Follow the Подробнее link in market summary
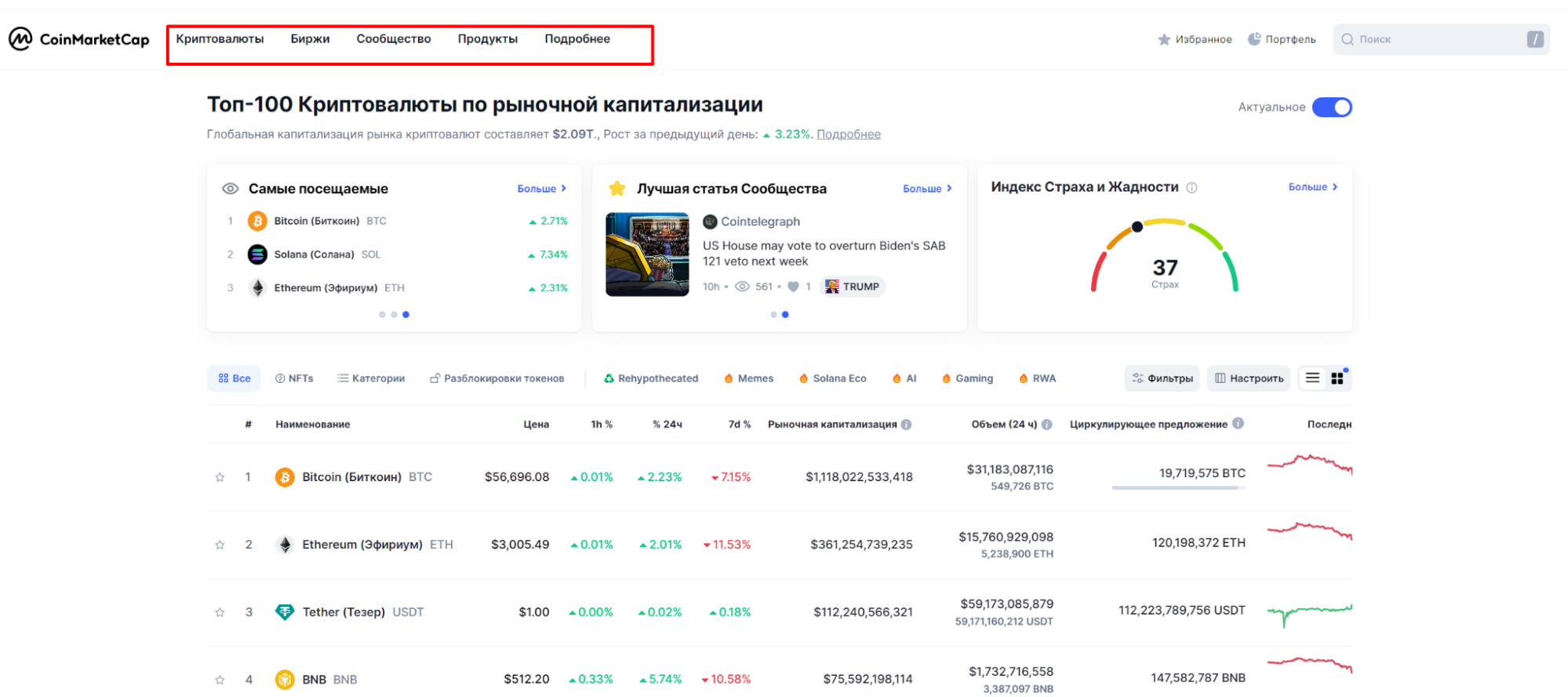Screen dimensions: 1568x697 click(x=849, y=134)
